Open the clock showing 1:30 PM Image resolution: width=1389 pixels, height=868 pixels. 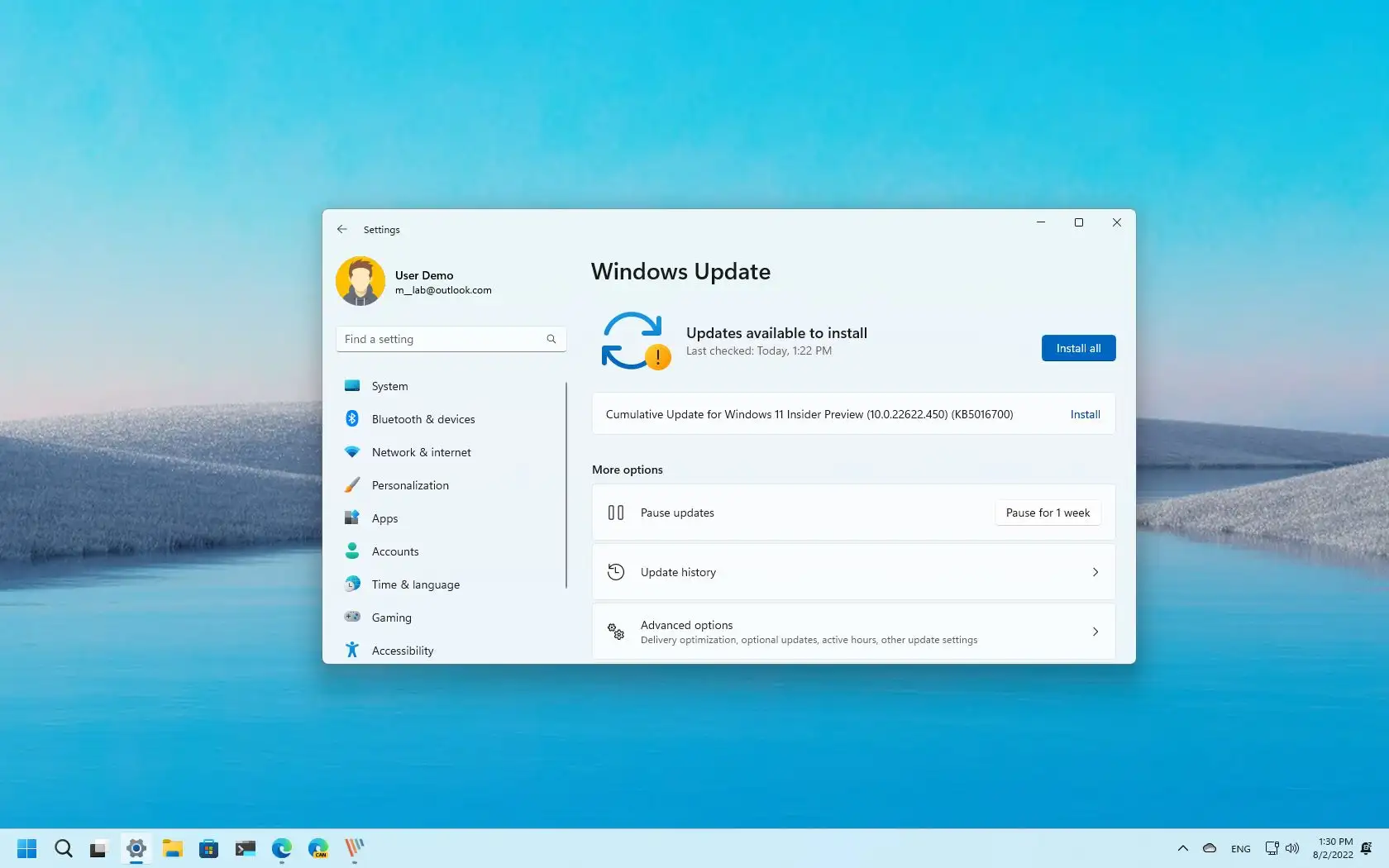(x=1333, y=848)
